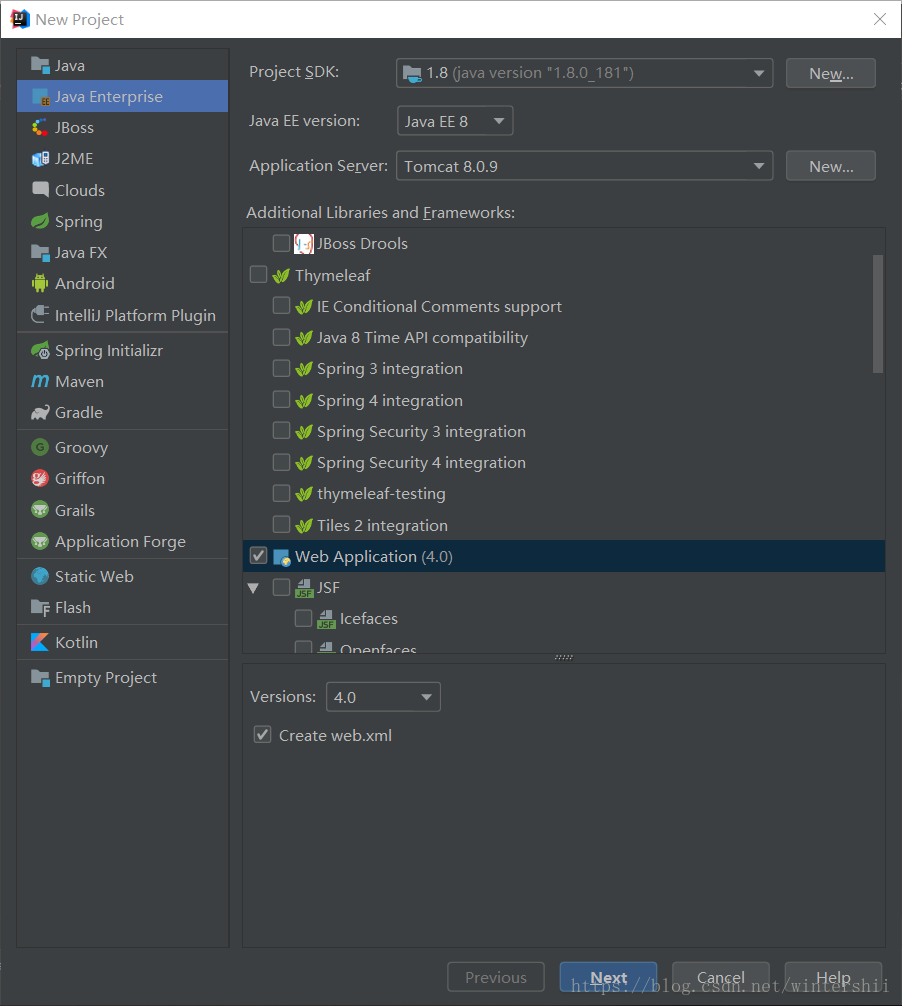902x1006 pixels.
Task: Check Spring Security 4 integration box
Action: [x=281, y=462]
